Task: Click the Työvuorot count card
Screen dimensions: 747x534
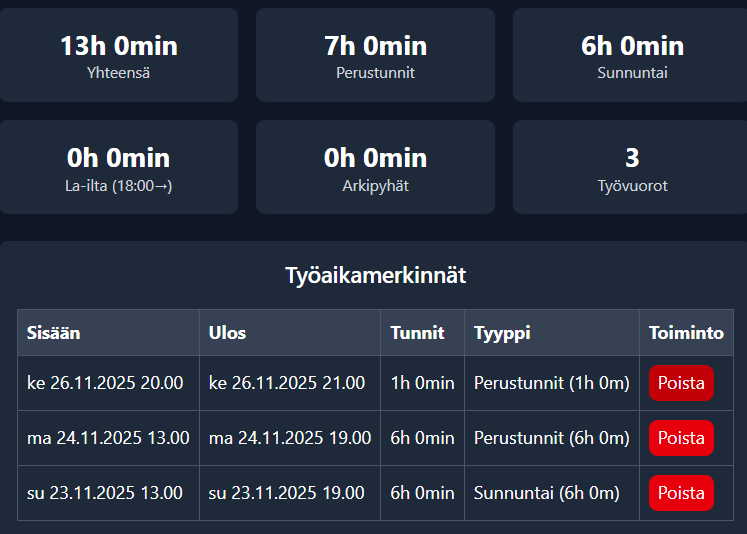Action: [631, 168]
